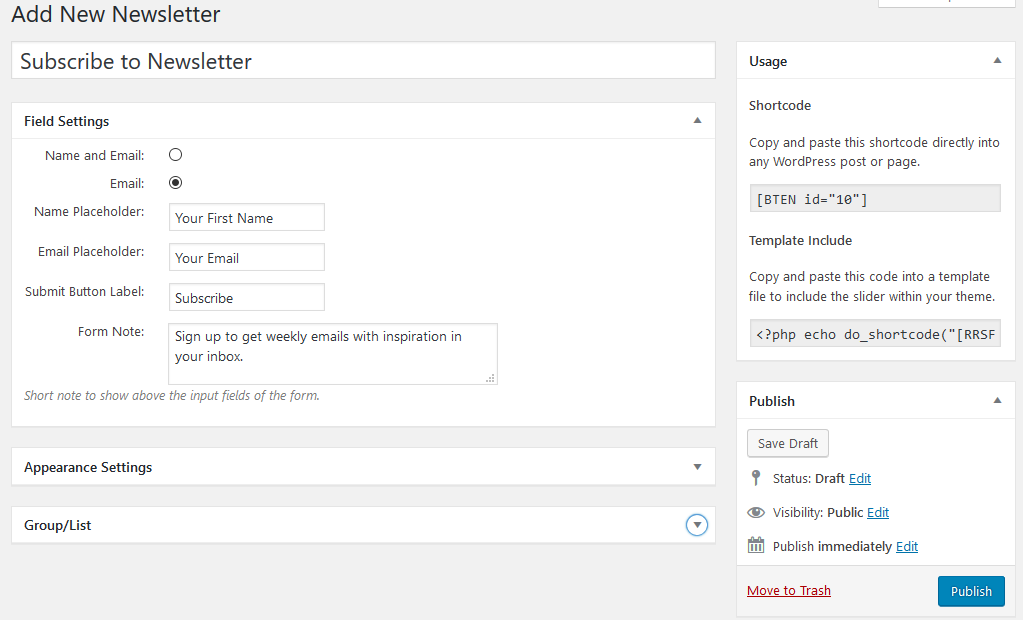This screenshot has width=1023, height=620.
Task: Select the PHP template include code field
Action: 875,333
